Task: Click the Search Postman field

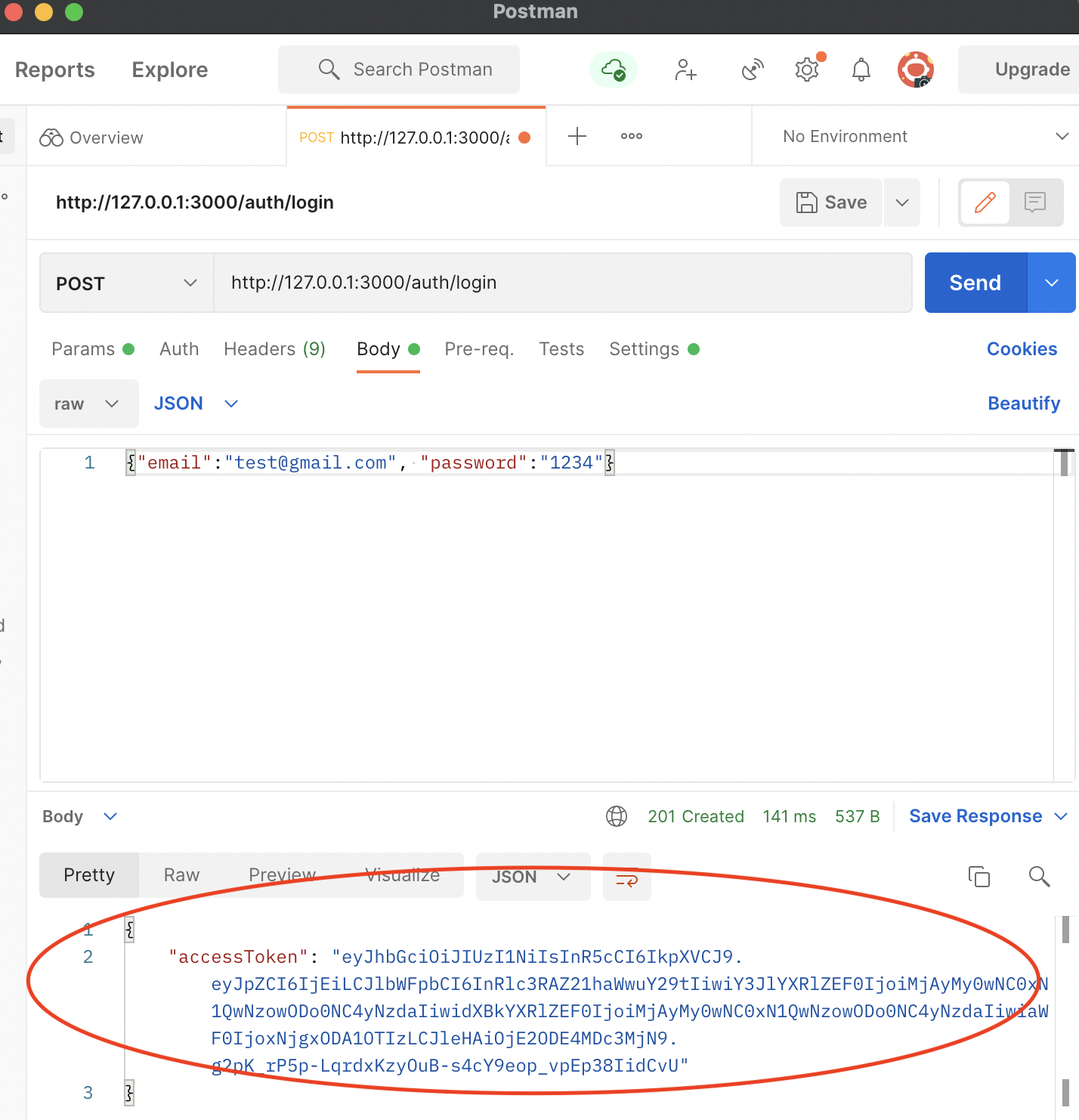Action: coord(399,70)
